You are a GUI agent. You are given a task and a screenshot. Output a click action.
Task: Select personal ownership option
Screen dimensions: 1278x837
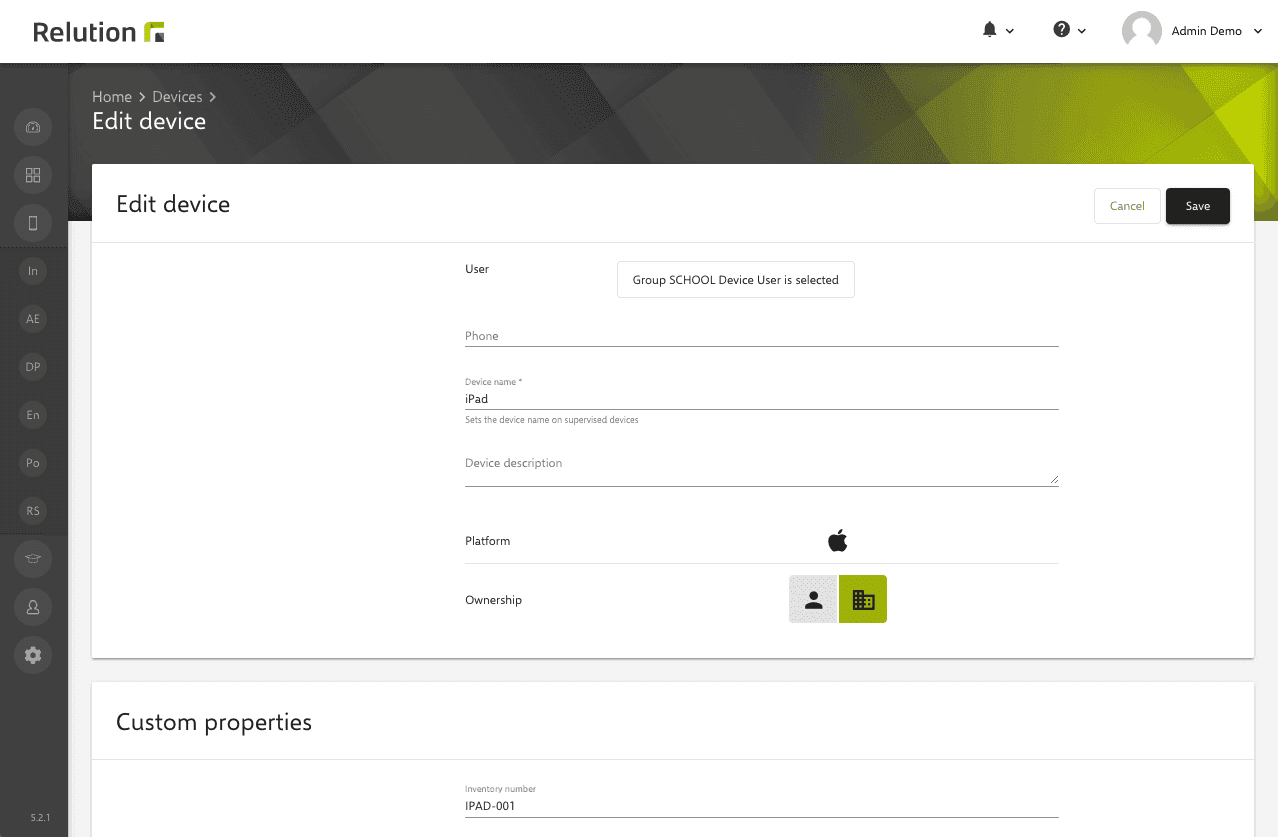814,599
